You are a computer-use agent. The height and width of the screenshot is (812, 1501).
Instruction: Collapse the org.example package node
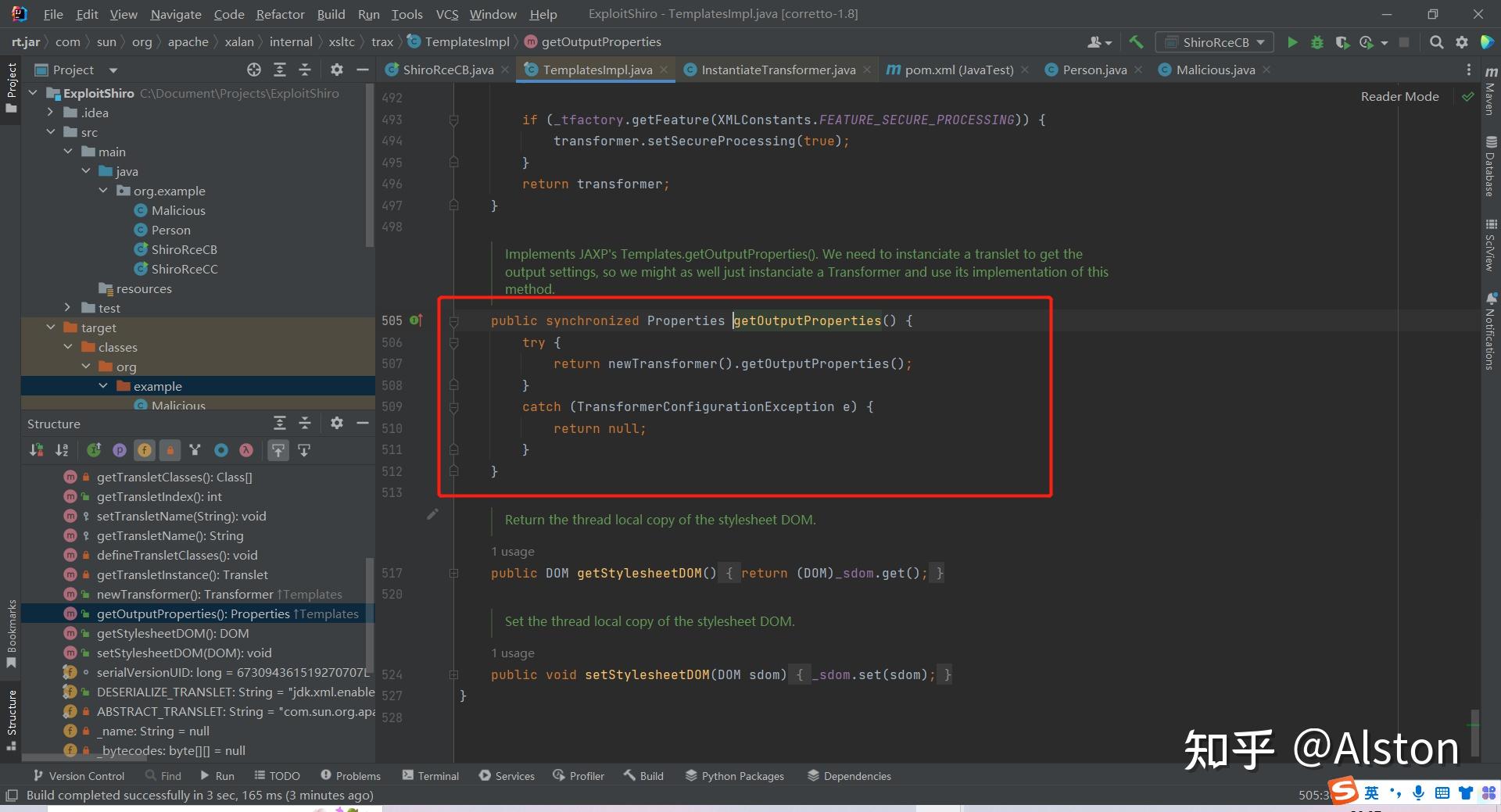[x=103, y=191]
